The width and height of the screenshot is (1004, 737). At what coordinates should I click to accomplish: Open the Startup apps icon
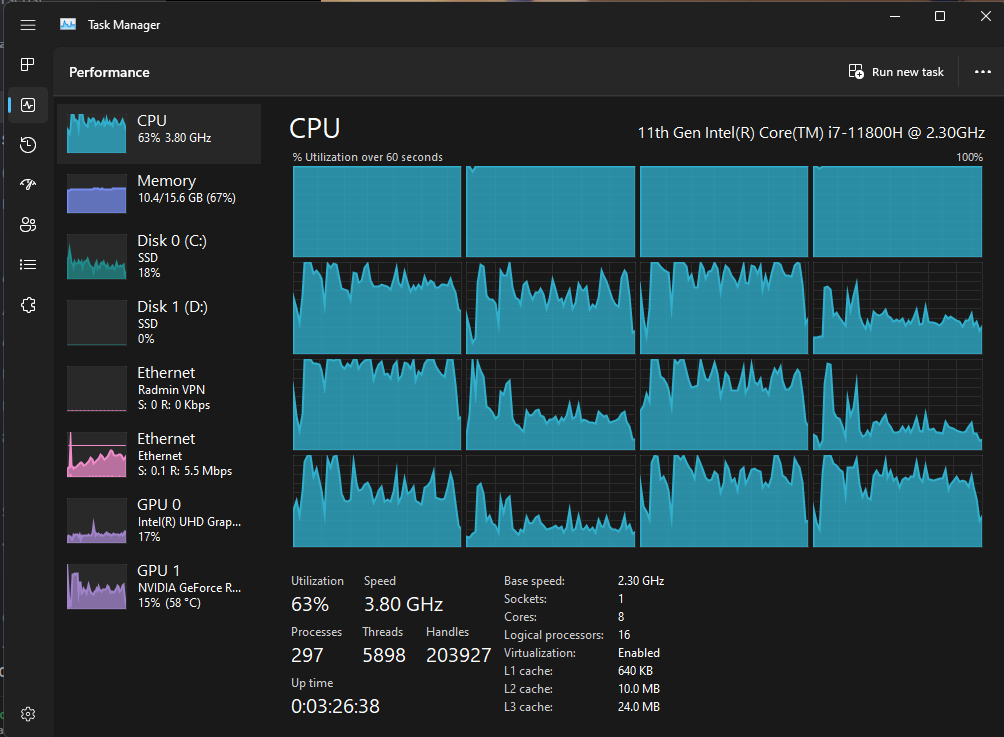[x=27, y=184]
